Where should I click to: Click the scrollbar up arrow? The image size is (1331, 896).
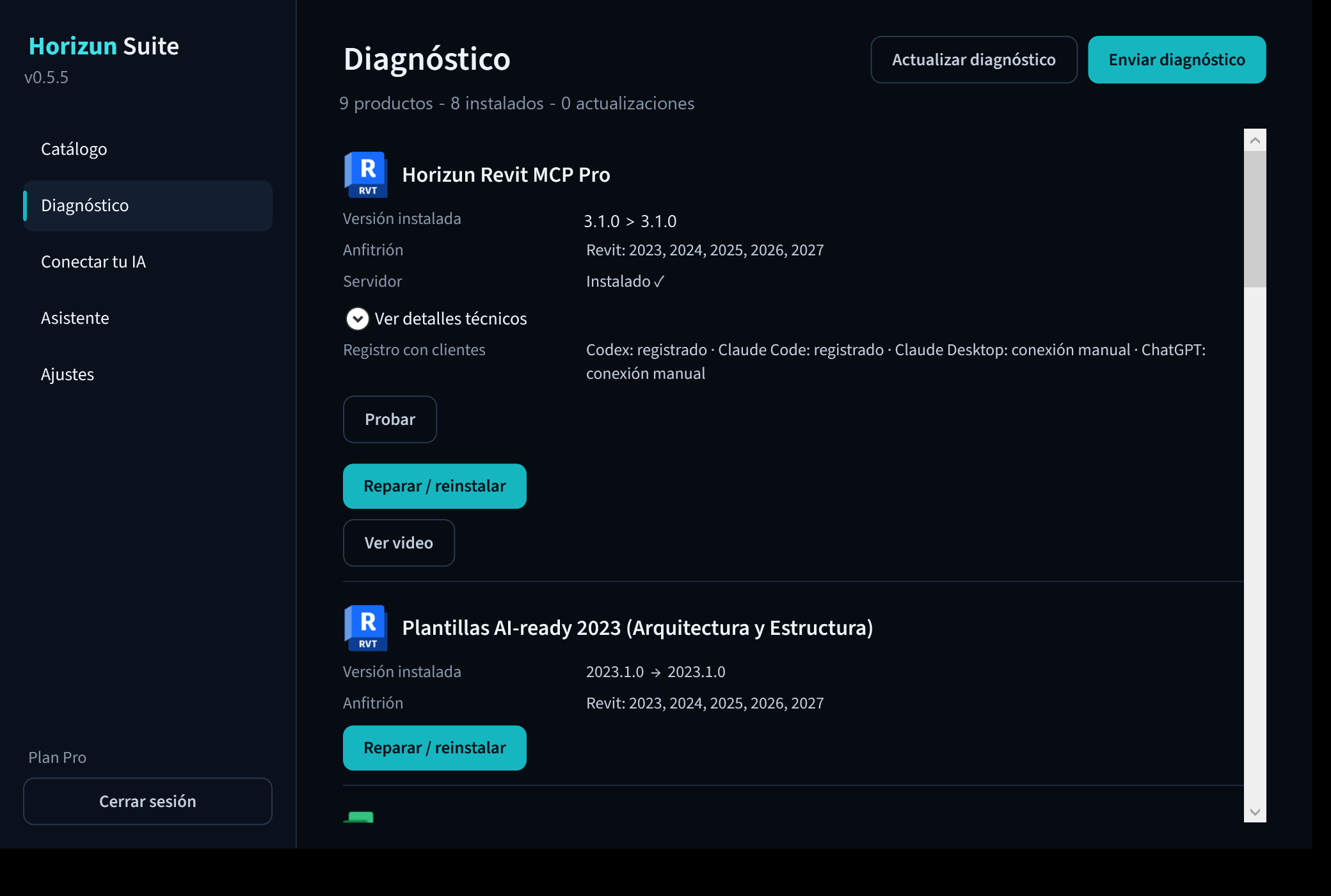1255,140
